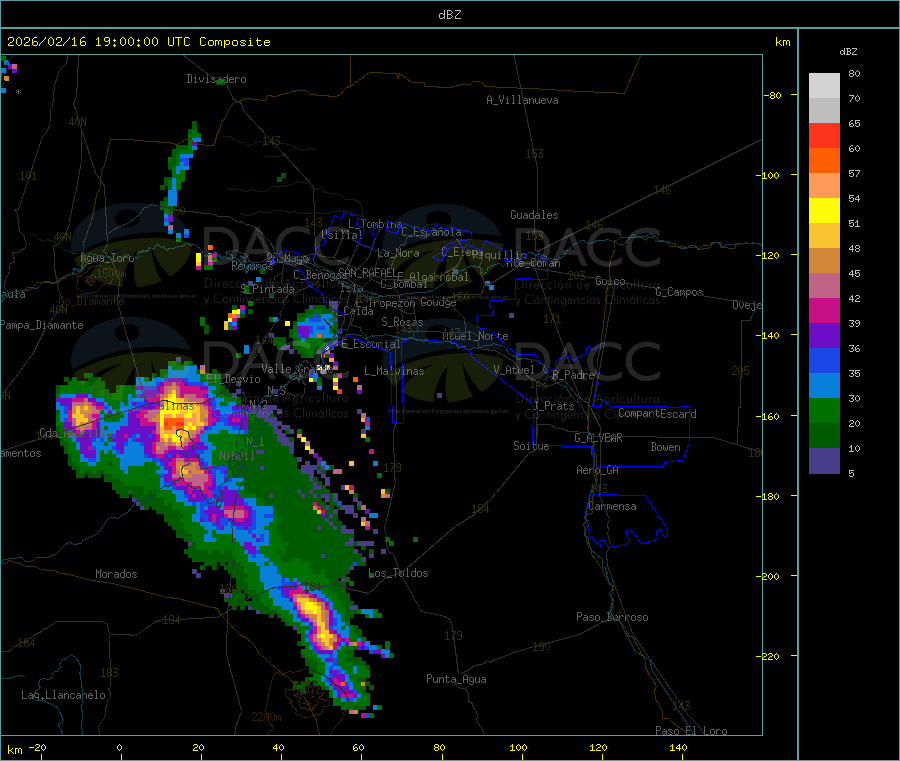Click the '-220' vertical axis label
This screenshot has width=900, height=761.
(766, 656)
